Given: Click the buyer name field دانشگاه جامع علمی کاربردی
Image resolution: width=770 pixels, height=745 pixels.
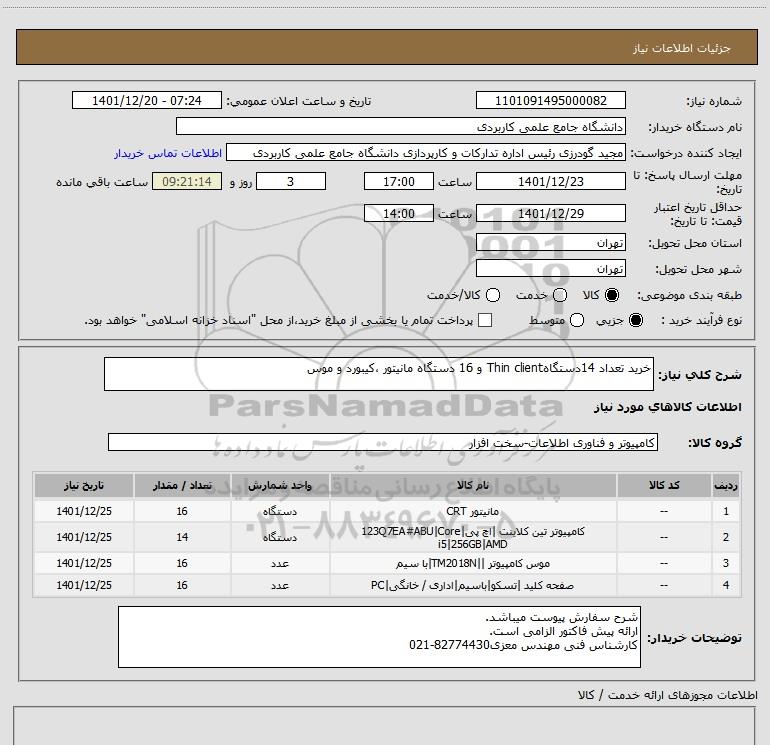Looking at the screenshot, I should pos(401,126).
